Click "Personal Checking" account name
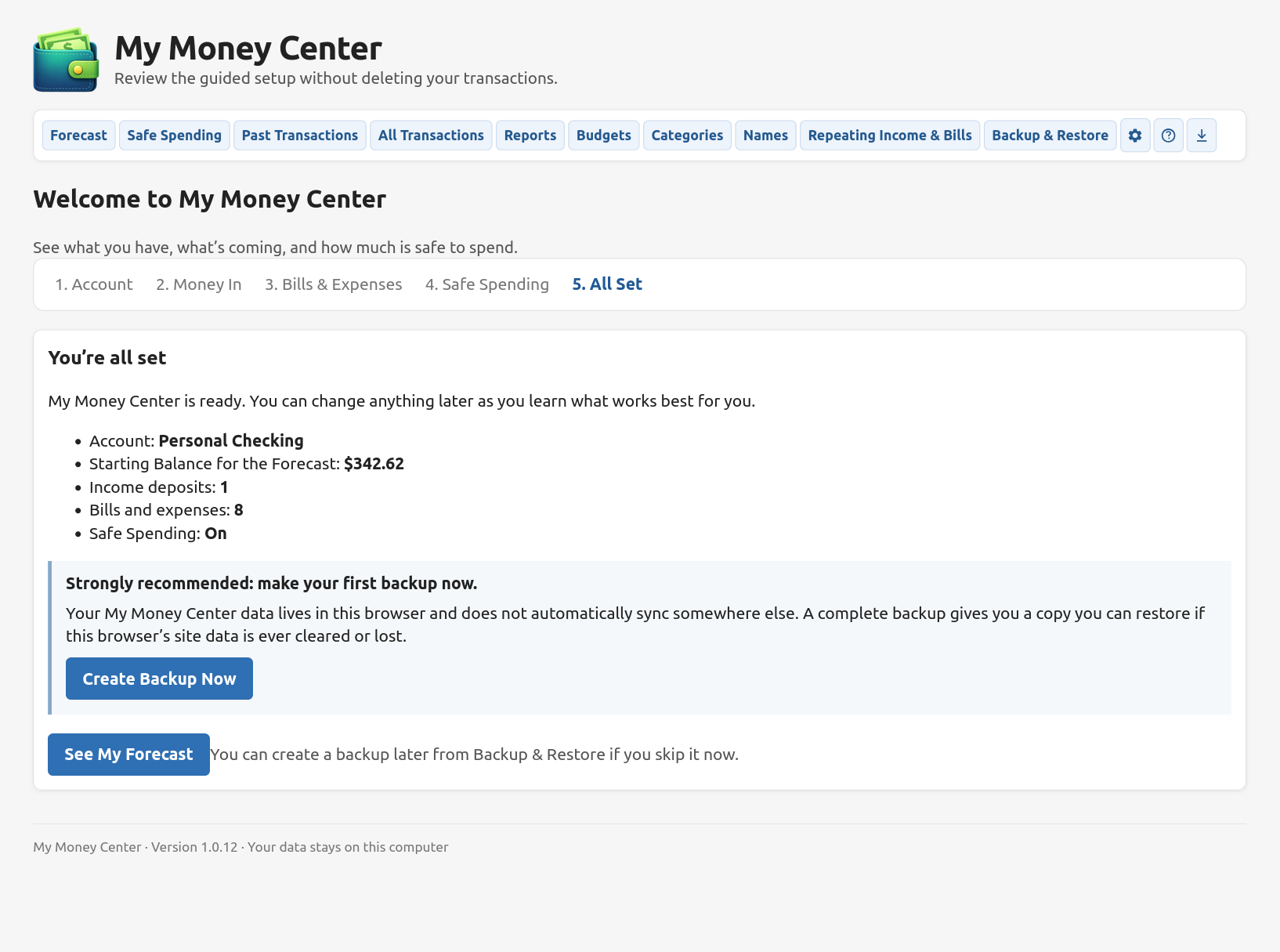 [231, 441]
